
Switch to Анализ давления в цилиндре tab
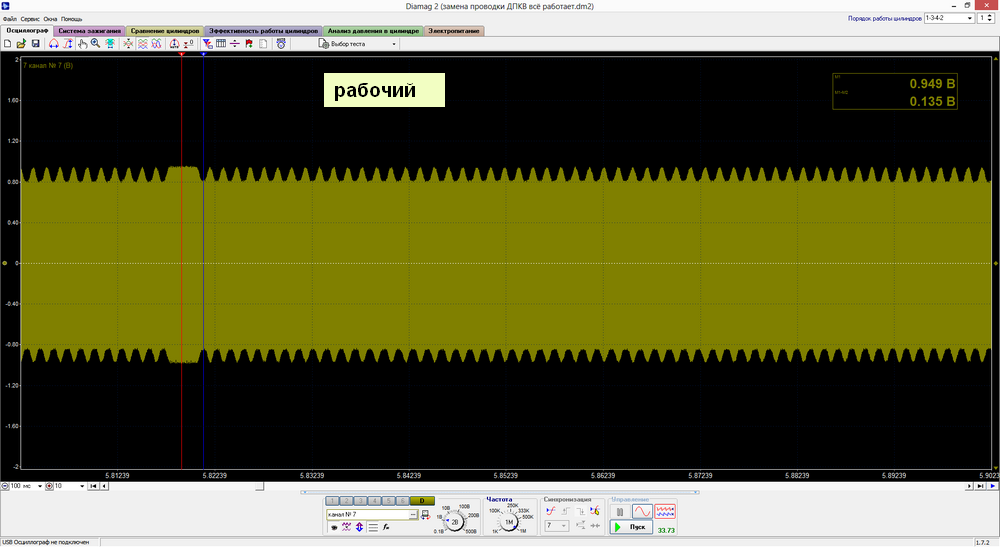(x=373, y=31)
